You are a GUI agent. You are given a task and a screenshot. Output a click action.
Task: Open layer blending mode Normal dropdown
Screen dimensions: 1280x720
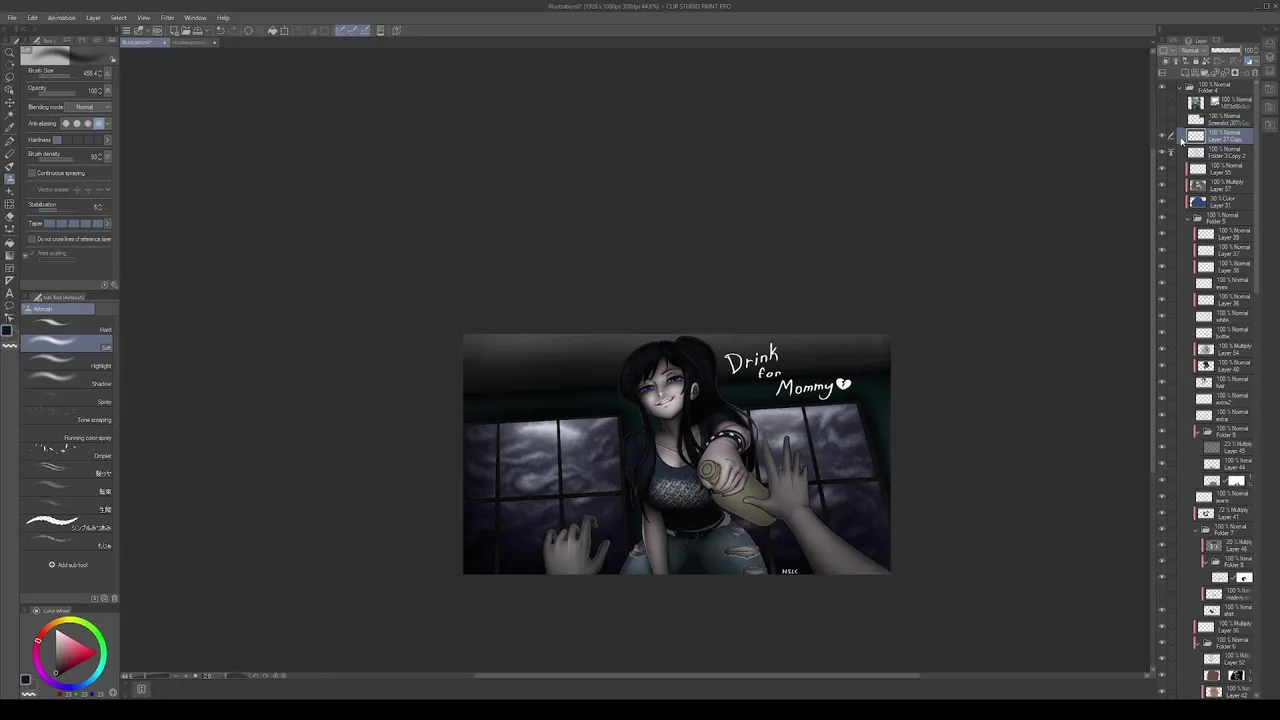point(1193,50)
